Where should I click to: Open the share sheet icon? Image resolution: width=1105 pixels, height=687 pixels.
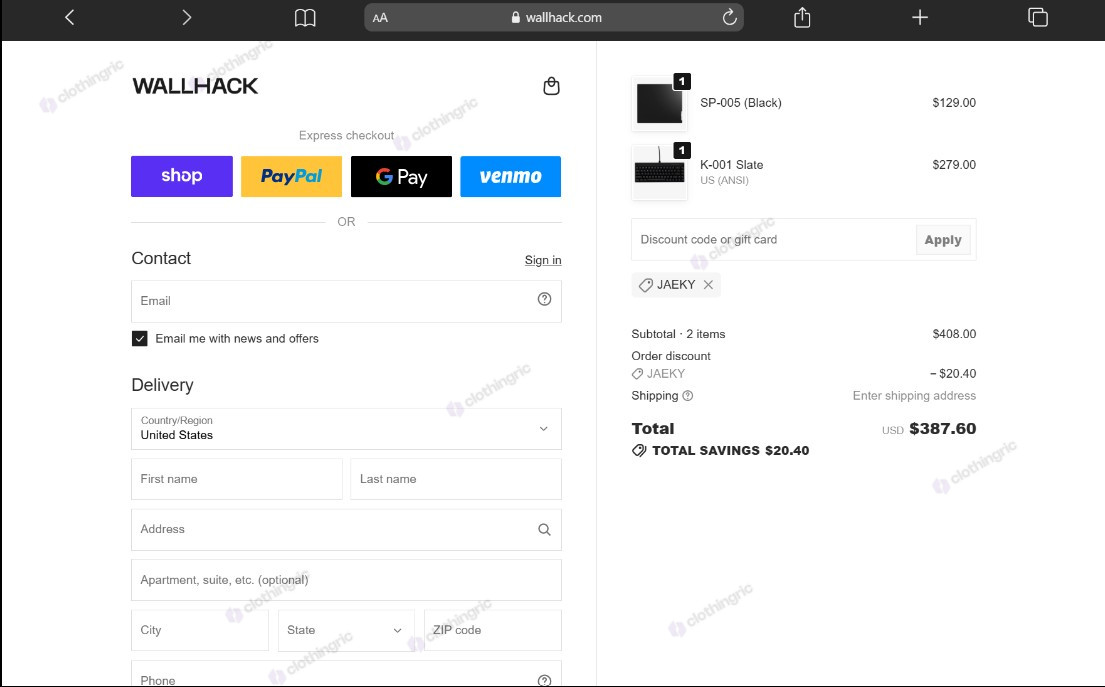click(802, 17)
